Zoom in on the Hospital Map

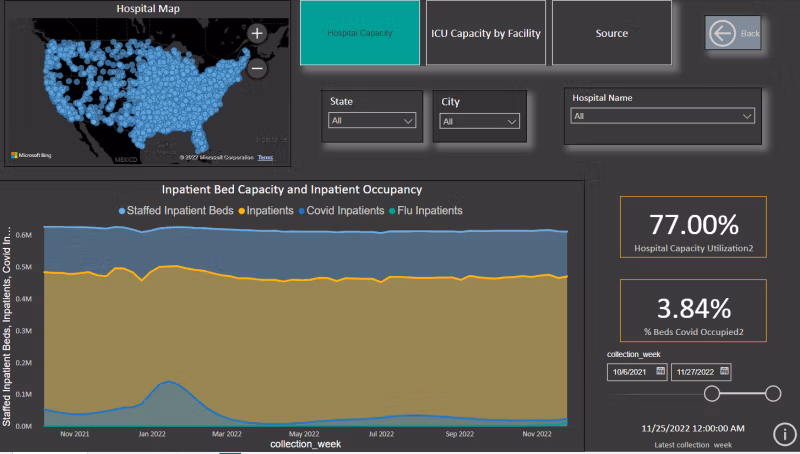[x=257, y=33]
